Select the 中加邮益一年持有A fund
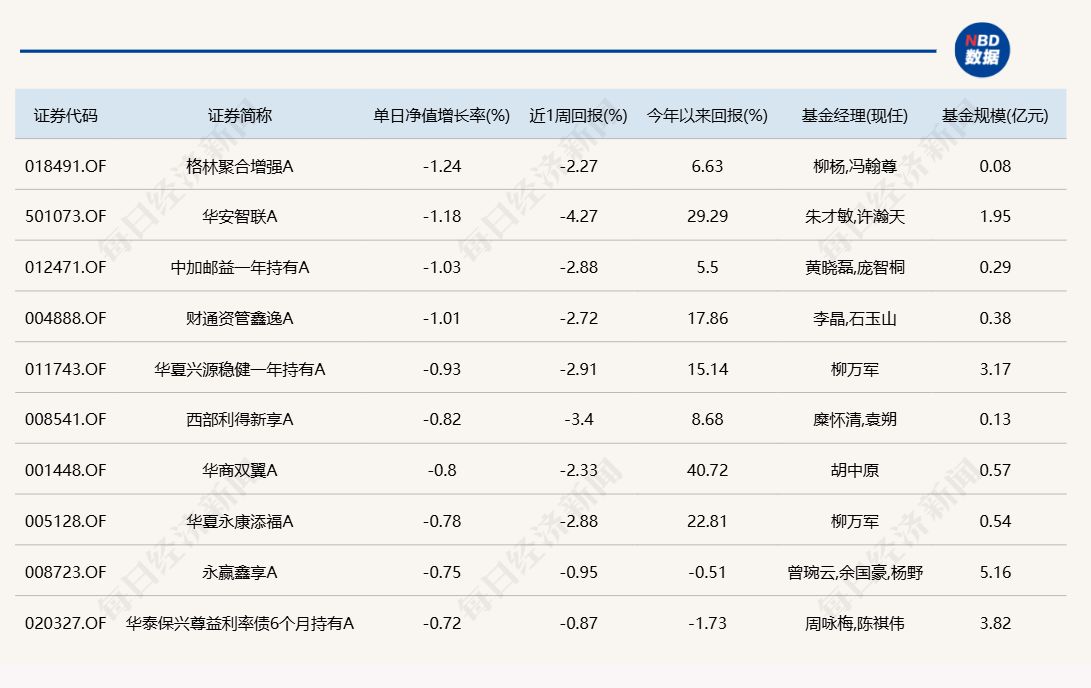 pos(240,268)
